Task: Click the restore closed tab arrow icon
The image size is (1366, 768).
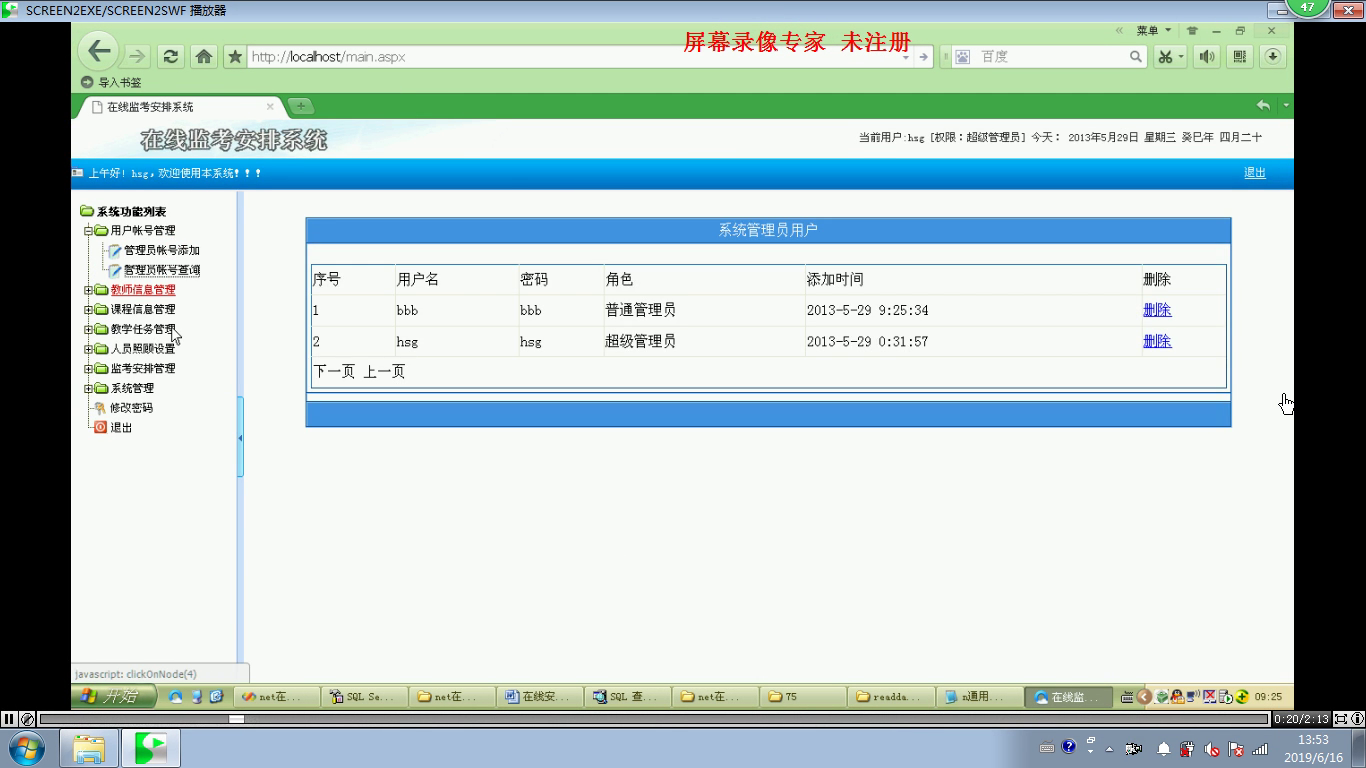Action: pos(1264,105)
